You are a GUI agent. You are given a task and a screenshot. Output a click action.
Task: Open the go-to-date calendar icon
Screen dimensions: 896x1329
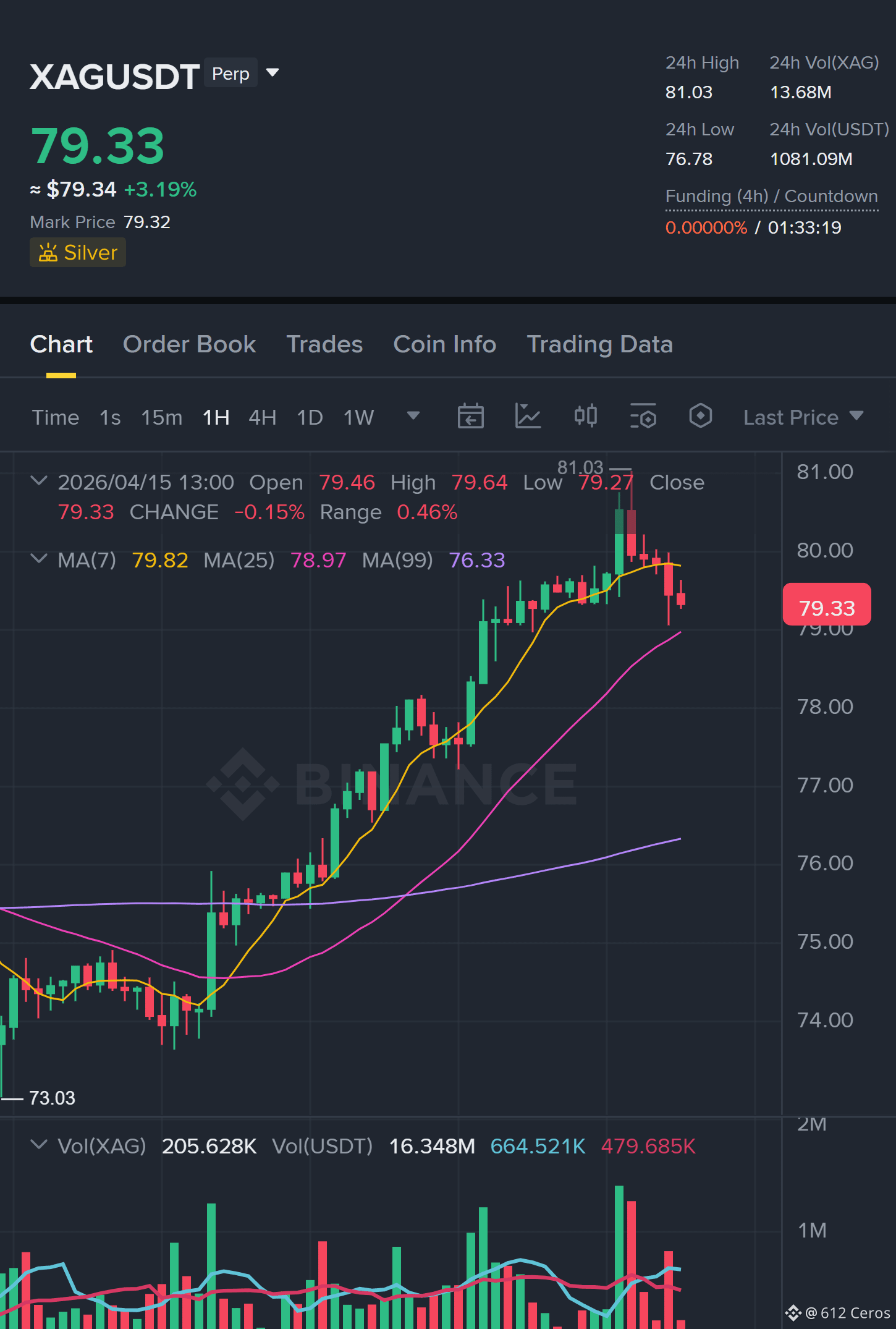[470, 415]
